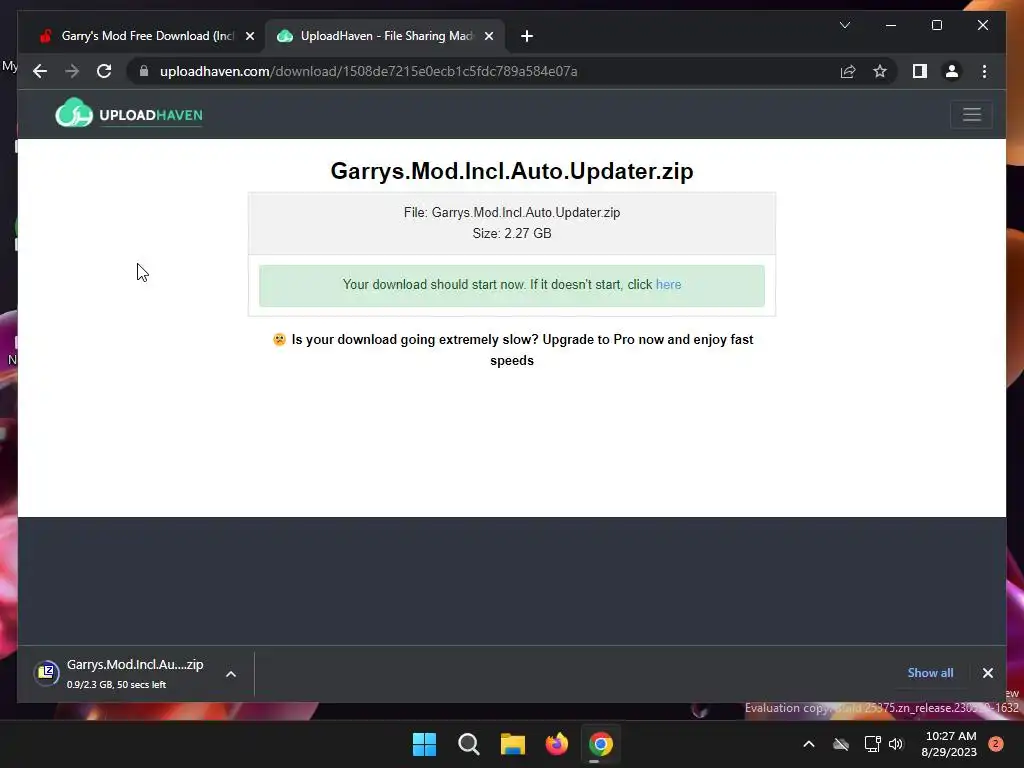Image resolution: width=1024 pixels, height=768 pixels.
Task: Open Chrome side panel
Action: coord(920,71)
